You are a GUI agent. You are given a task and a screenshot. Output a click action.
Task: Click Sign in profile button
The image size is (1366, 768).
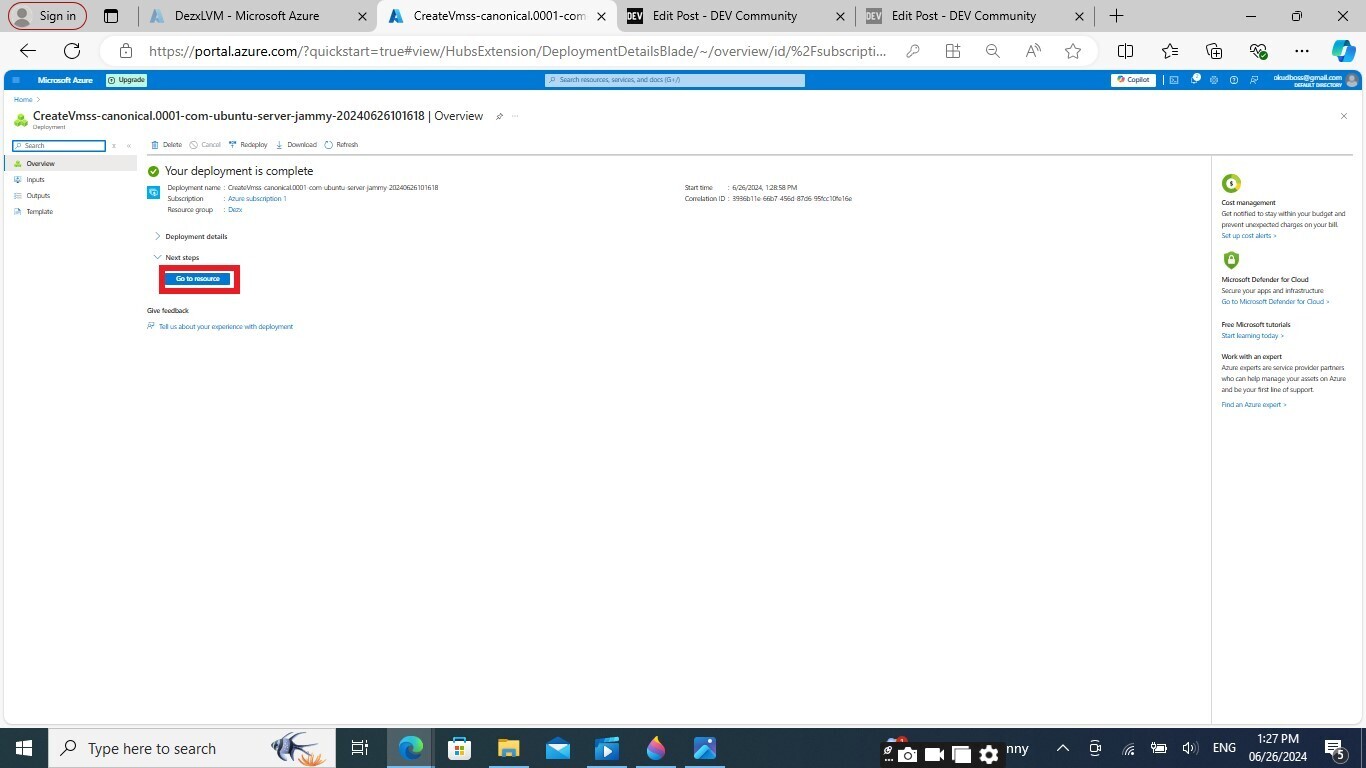46,16
